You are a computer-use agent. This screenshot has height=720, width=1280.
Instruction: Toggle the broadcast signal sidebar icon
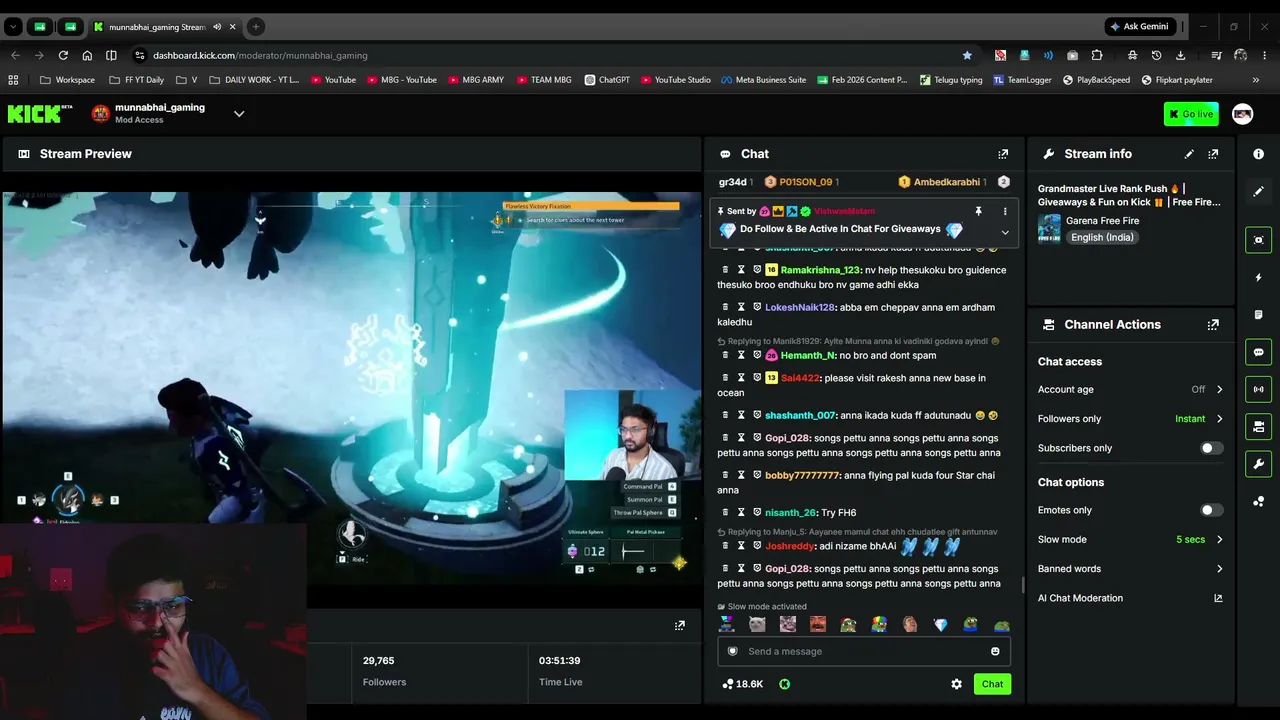tap(1259, 389)
